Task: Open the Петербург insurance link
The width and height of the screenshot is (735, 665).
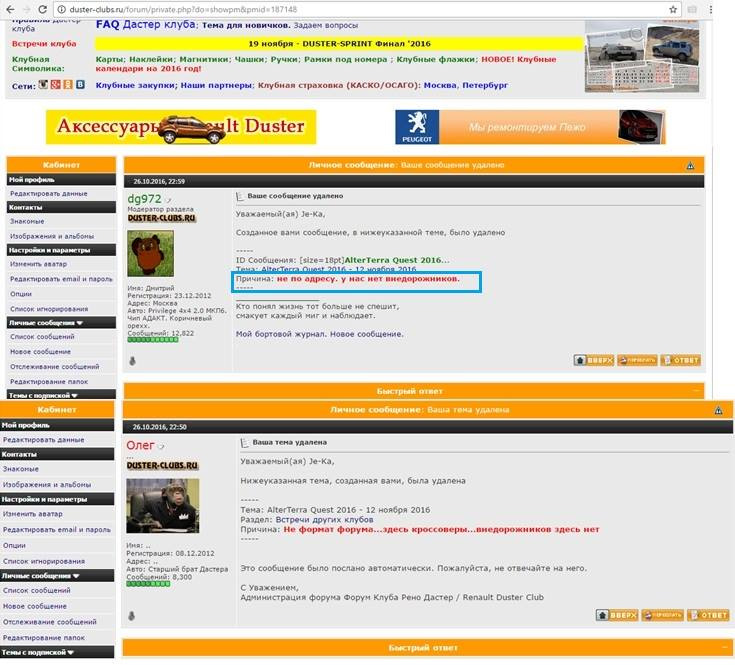Action: tap(485, 85)
